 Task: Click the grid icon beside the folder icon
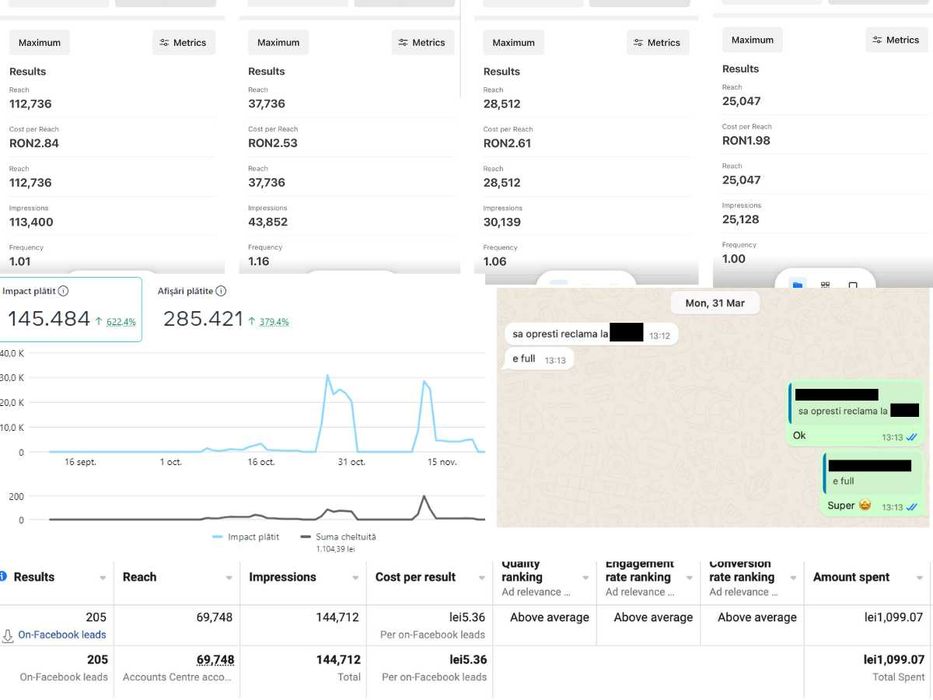pyautogui.click(x=825, y=285)
